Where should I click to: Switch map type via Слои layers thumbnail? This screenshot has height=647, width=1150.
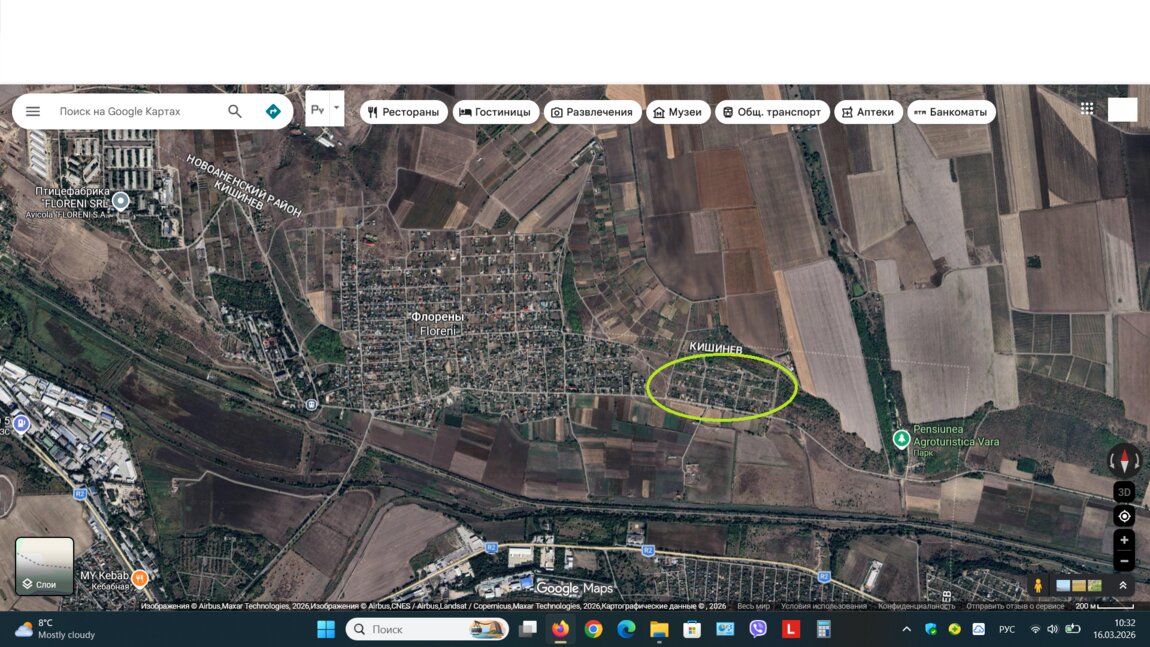[44, 566]
